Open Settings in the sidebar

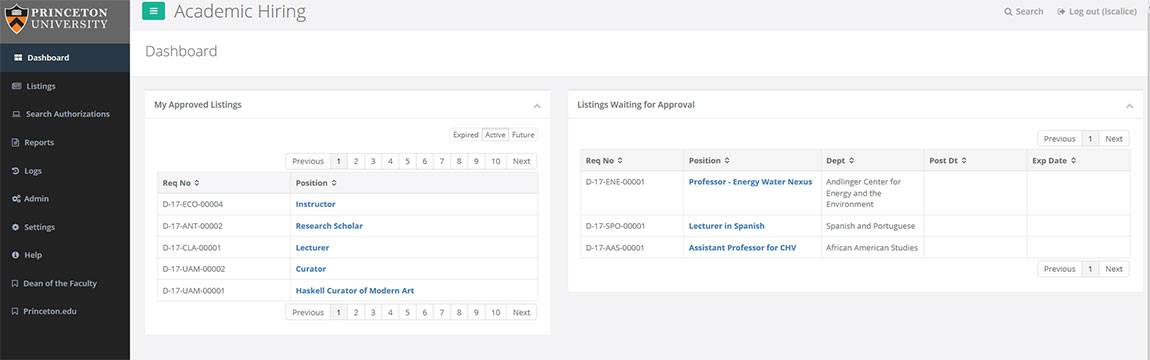[65, 227]
